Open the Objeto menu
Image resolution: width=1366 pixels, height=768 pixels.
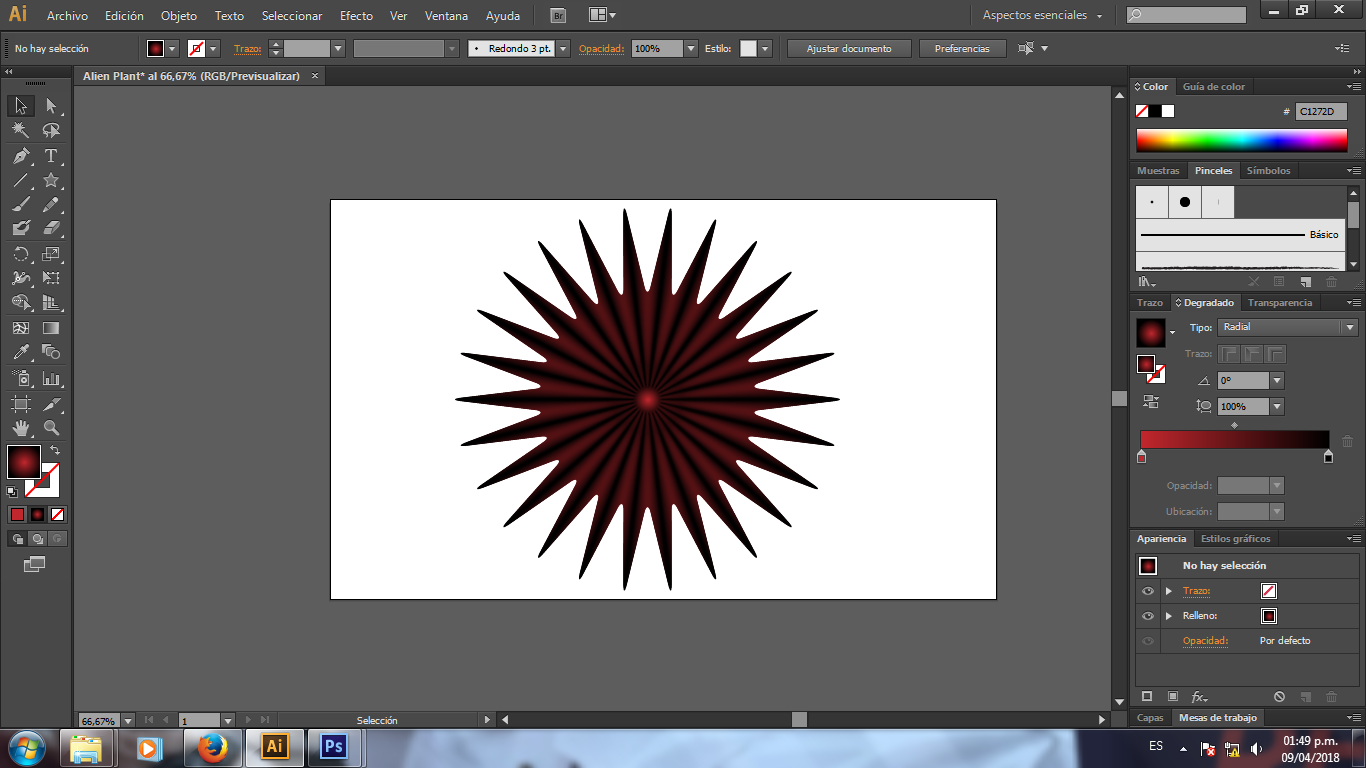(x=179, y=16)
